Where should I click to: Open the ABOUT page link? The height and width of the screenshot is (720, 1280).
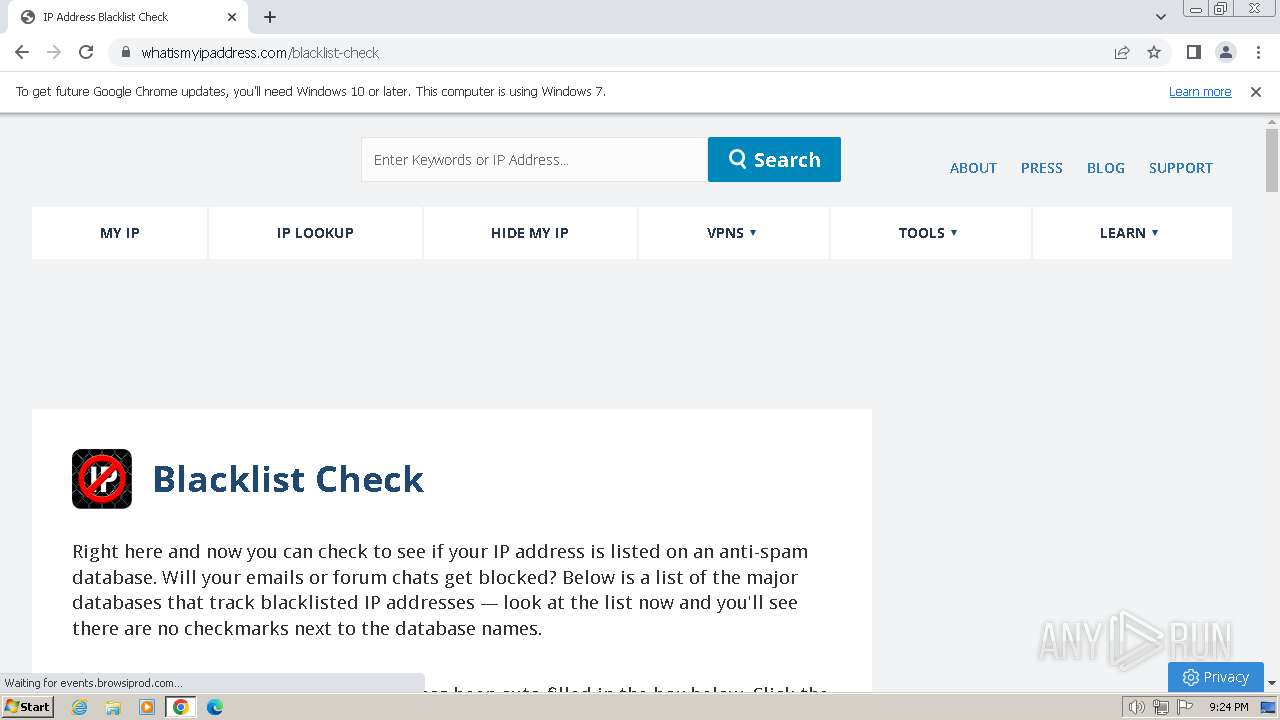(973, 168)
